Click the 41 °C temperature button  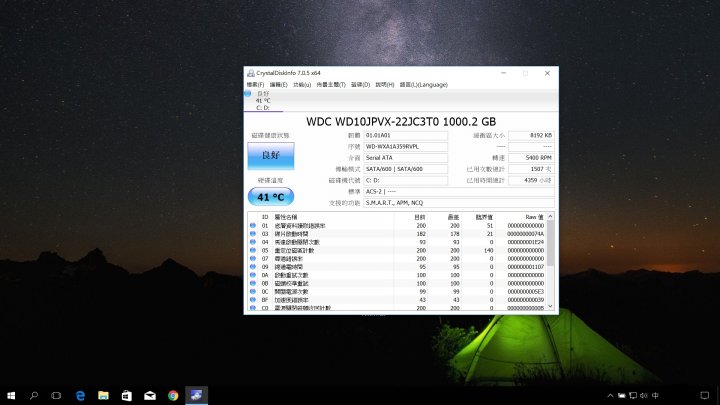270,197
